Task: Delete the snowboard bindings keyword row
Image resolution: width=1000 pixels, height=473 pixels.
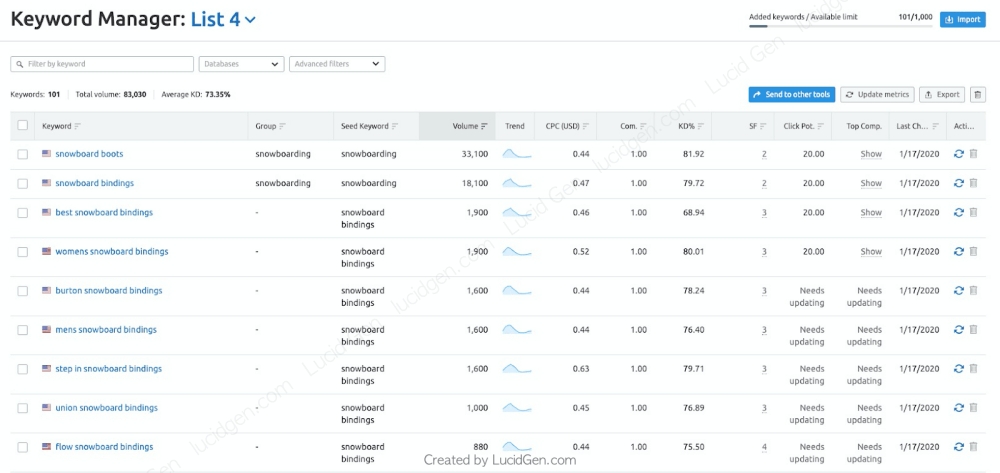Action: pos(973,184)
